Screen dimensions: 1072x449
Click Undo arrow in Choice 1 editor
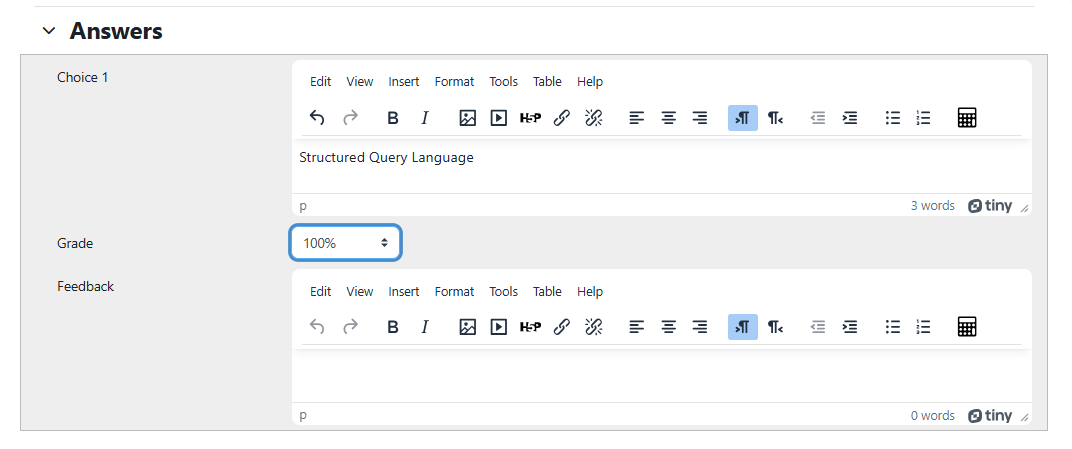tap(317, 118)
